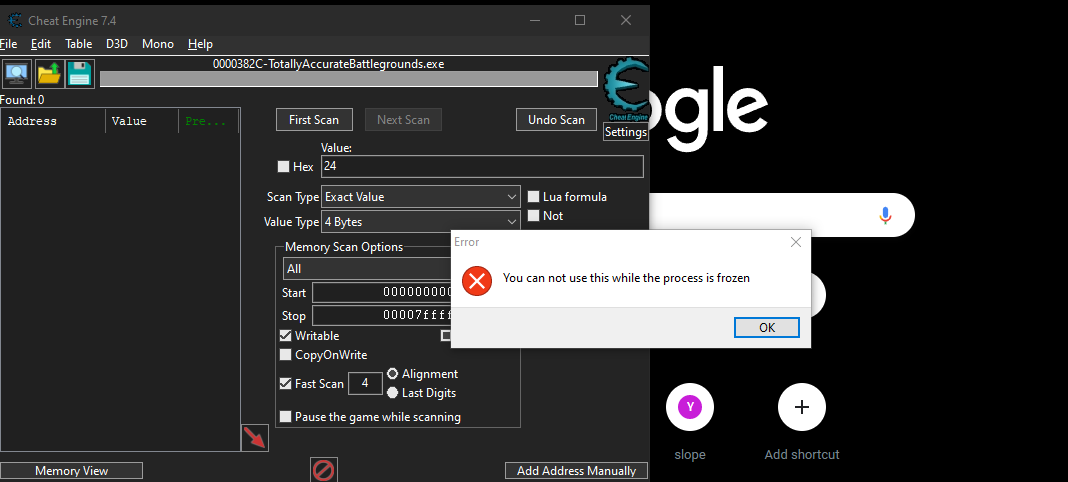Click the Fast Scan alignment value box
This screenshot has width=1068, height=482.
pyautogui.click(x=365, y=384)
